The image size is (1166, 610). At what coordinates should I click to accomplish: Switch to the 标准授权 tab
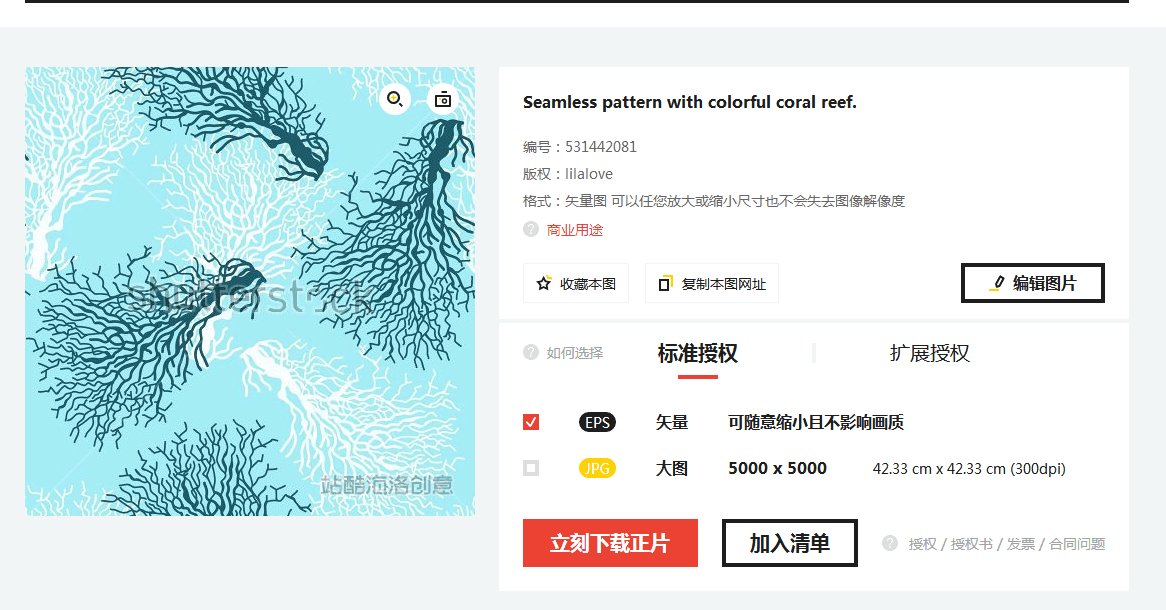[x=698, y=353]
